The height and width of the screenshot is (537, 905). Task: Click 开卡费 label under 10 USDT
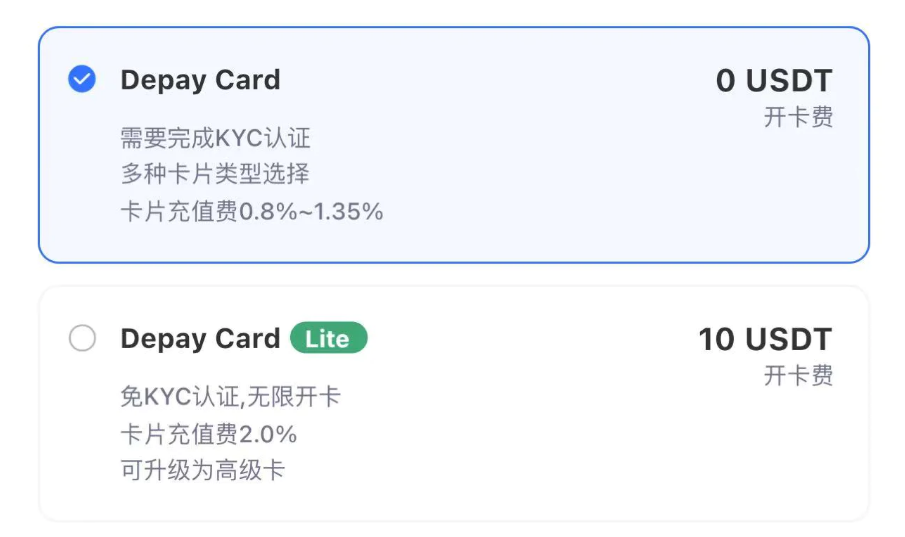pos(798,375)
